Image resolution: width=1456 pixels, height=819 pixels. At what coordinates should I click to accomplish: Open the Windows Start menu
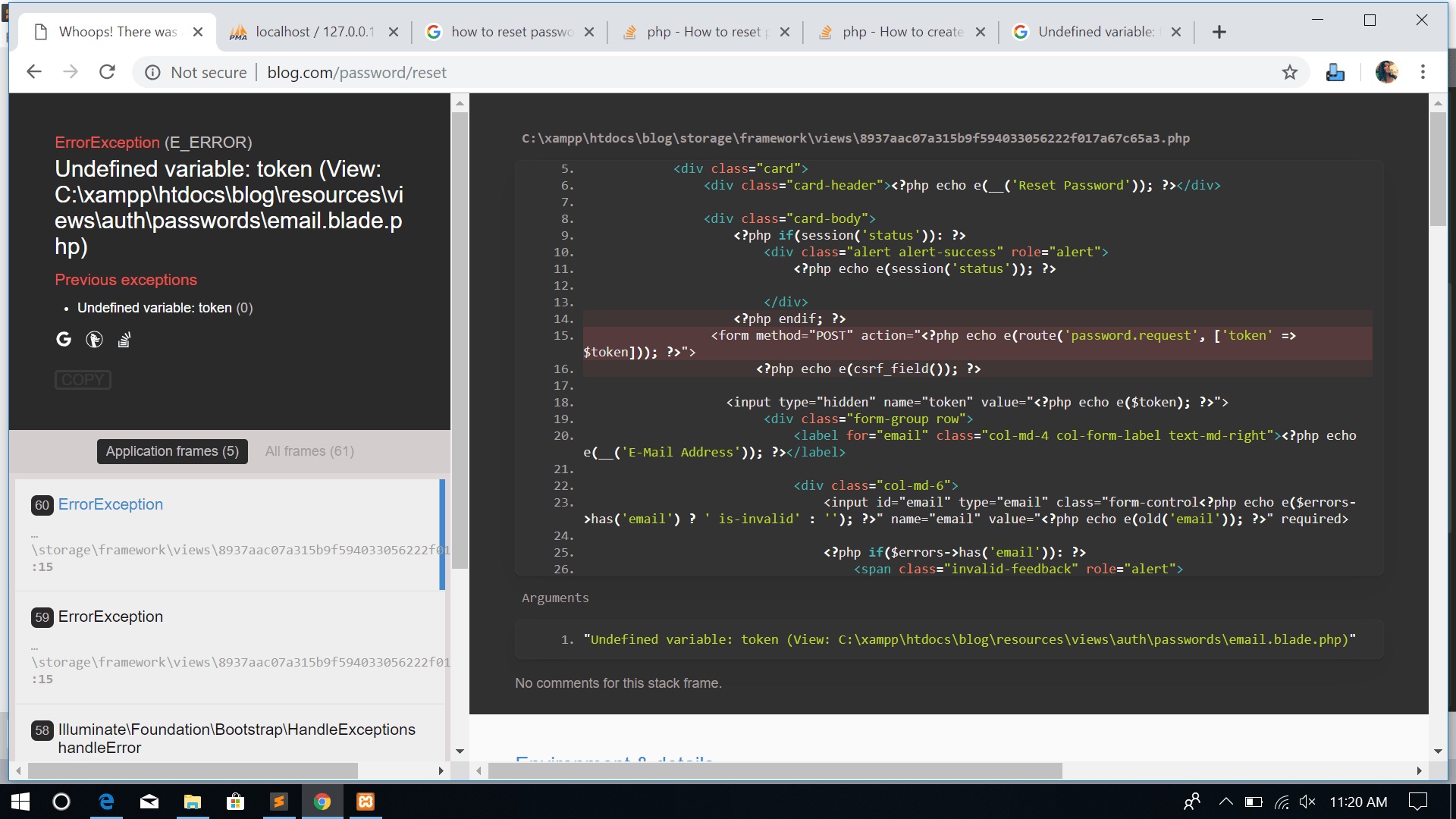(x=20, y=802)
